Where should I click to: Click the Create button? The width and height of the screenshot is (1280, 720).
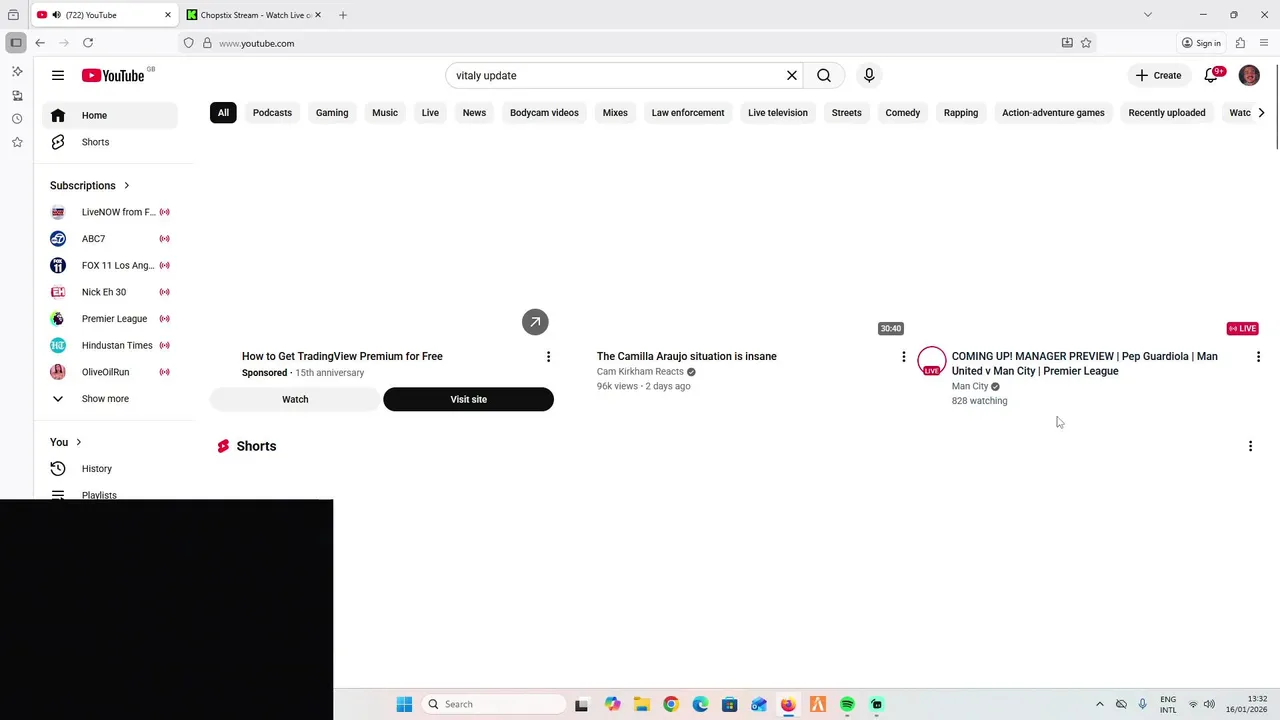click(1158, 75)
